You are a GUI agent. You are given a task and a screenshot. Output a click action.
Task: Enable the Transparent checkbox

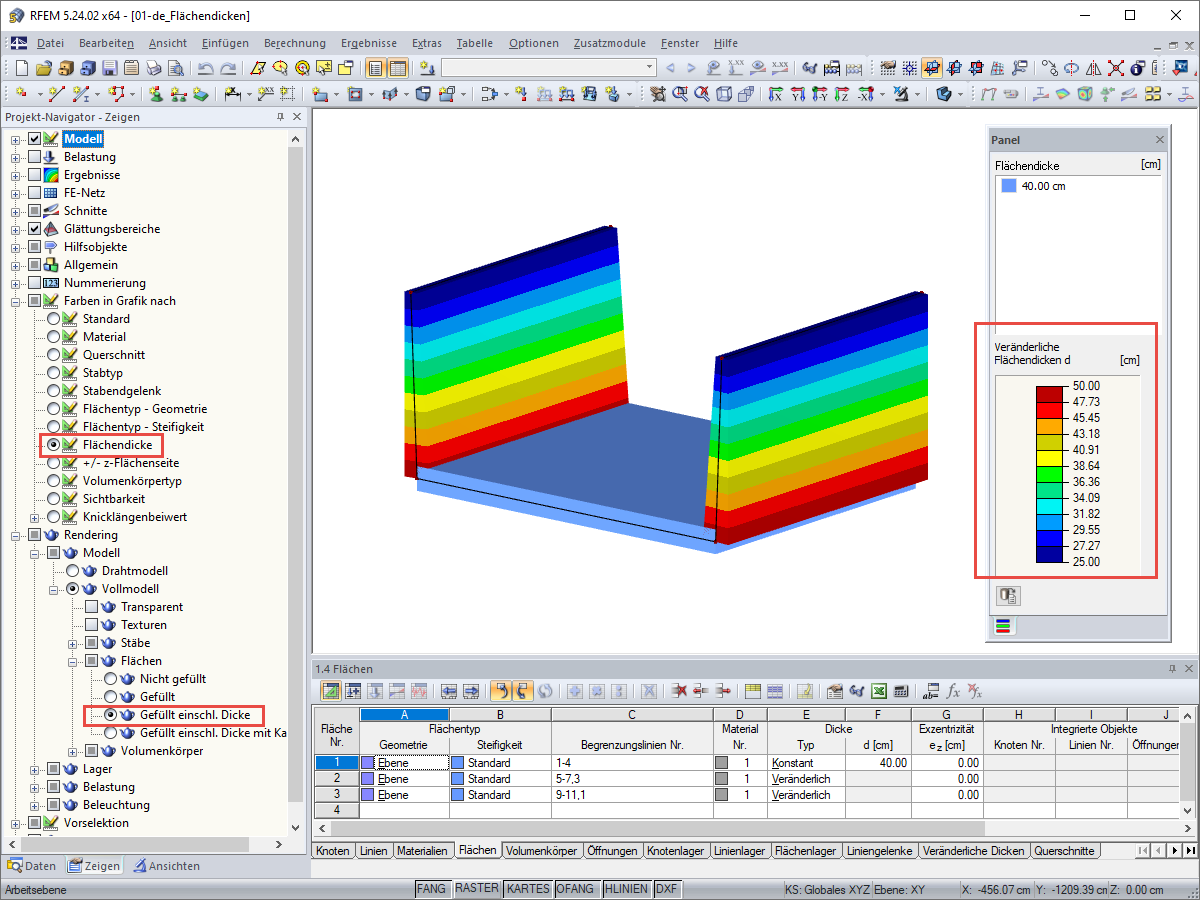[91, 607]
